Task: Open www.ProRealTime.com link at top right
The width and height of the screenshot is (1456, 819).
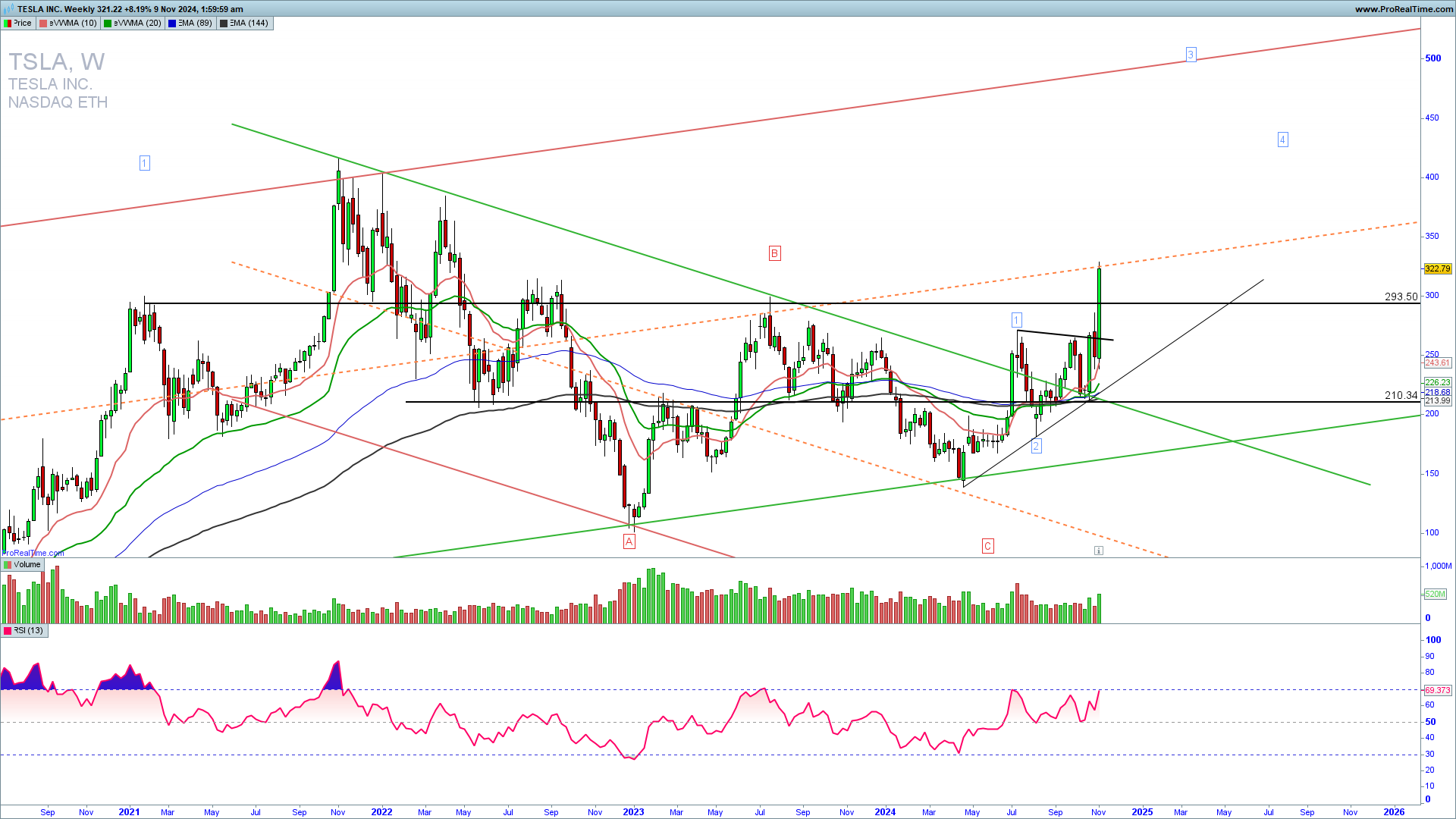Action: pyautogui.click(x=1404, y=9)
